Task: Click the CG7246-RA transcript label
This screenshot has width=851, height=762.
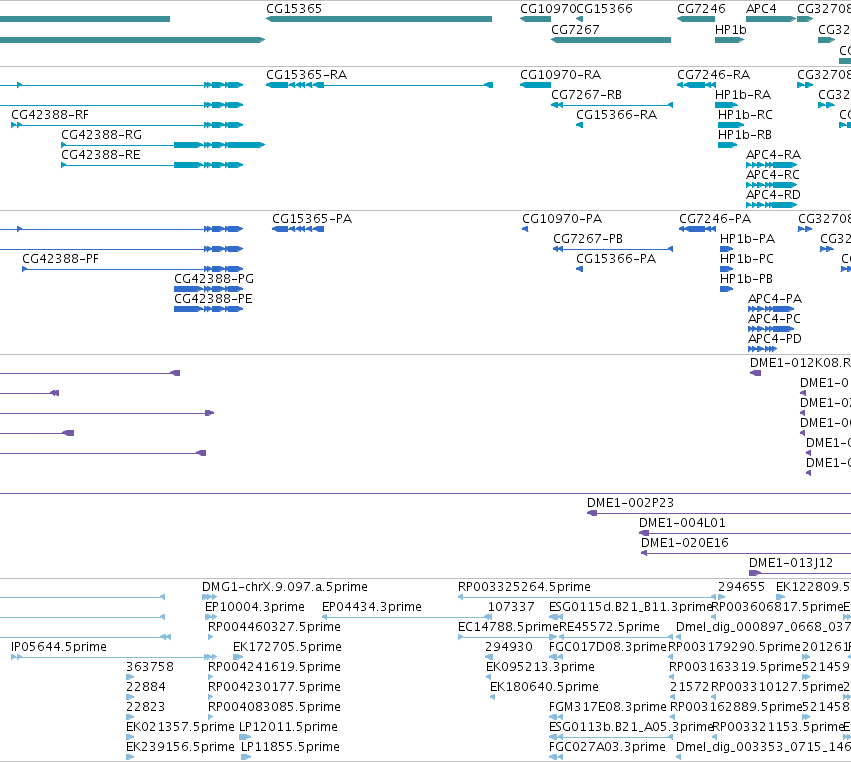Action: click(x=713, y=74)
